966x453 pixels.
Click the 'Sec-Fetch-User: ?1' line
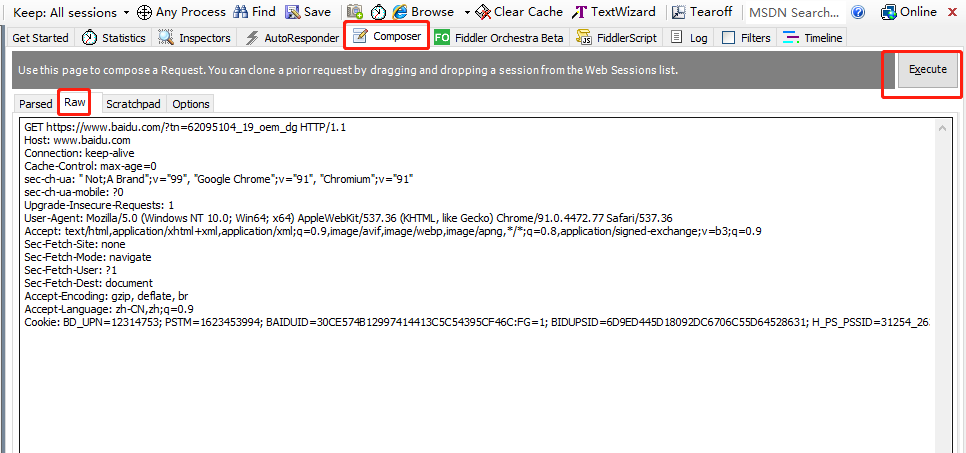point(71,270)
